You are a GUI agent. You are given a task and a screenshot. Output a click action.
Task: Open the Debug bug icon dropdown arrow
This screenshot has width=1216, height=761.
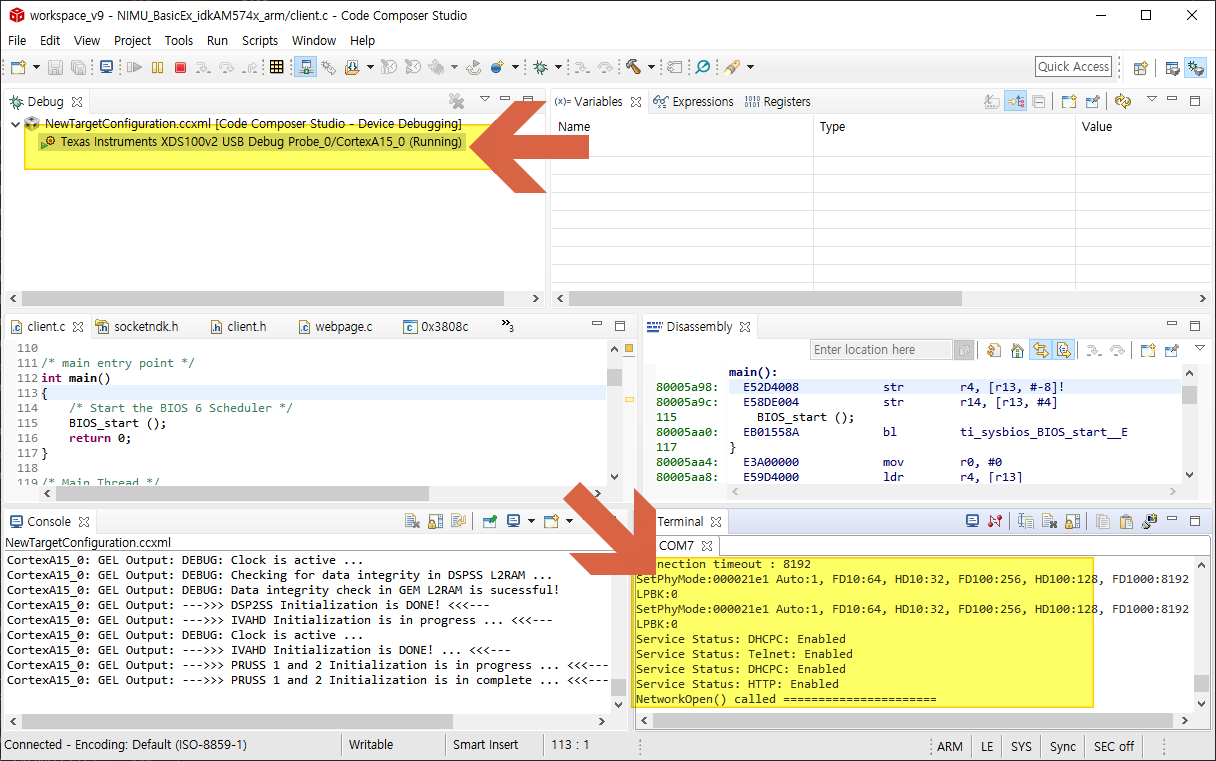coord(558,67)
